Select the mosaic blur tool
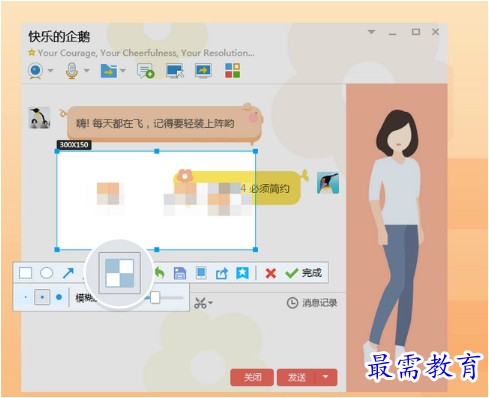 (120, 273)
